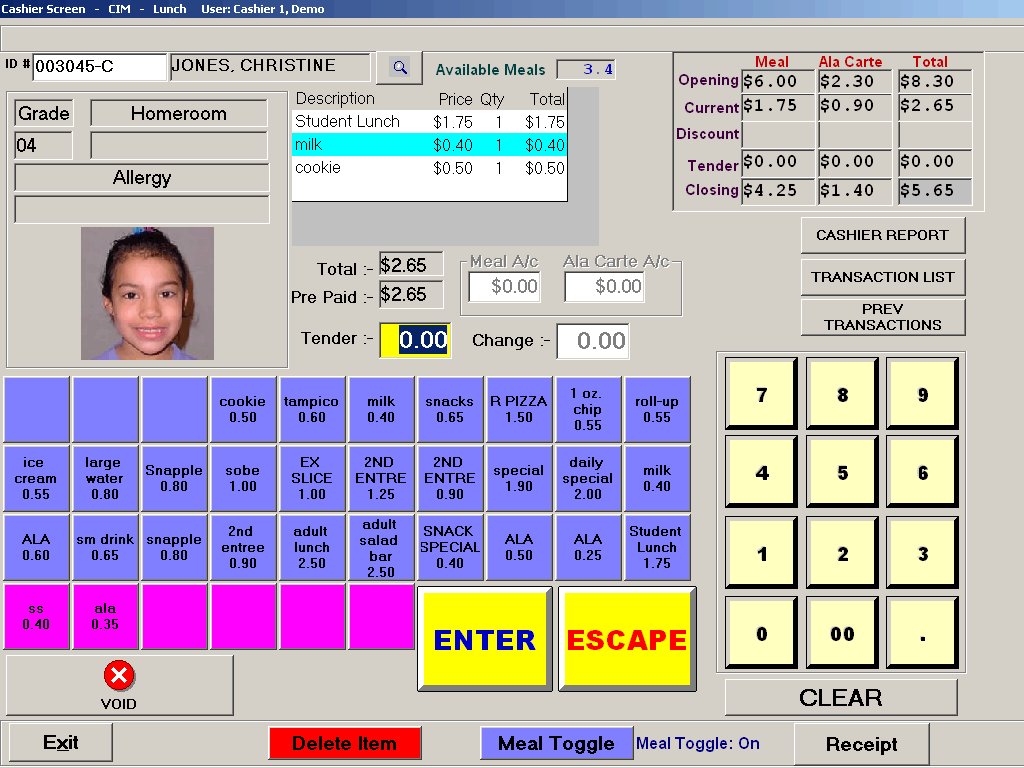View Prev Transactions
The height and width of the screenshot is (768, 1024).
(x=882, y=317)
